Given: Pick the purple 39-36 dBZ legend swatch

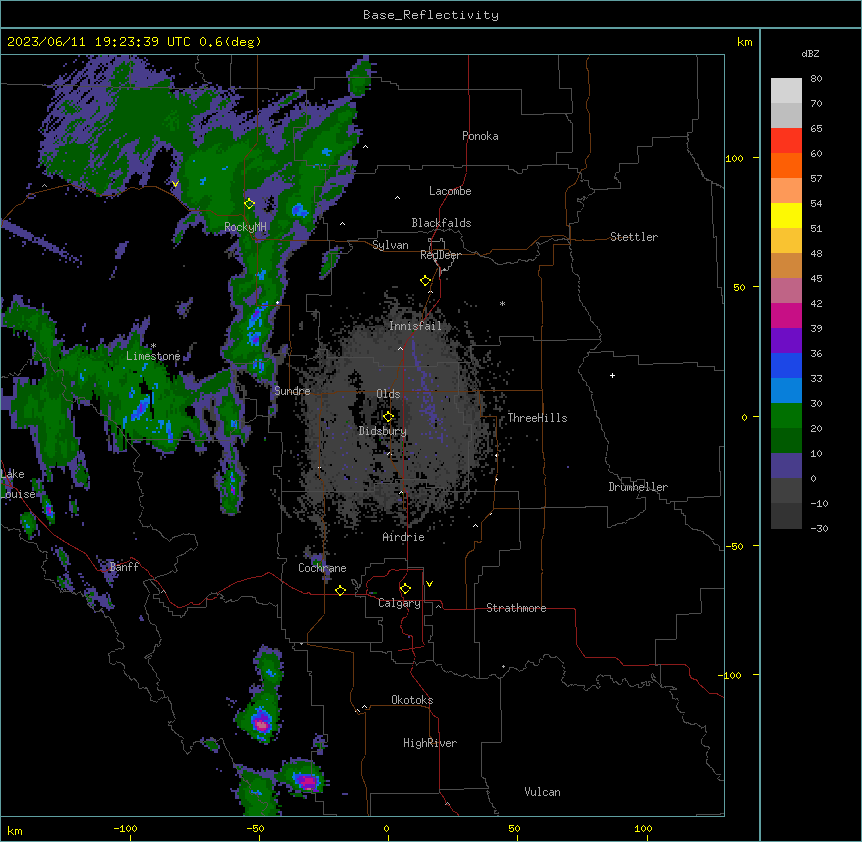Looking at the screenshot, I should tap(786, 341).
